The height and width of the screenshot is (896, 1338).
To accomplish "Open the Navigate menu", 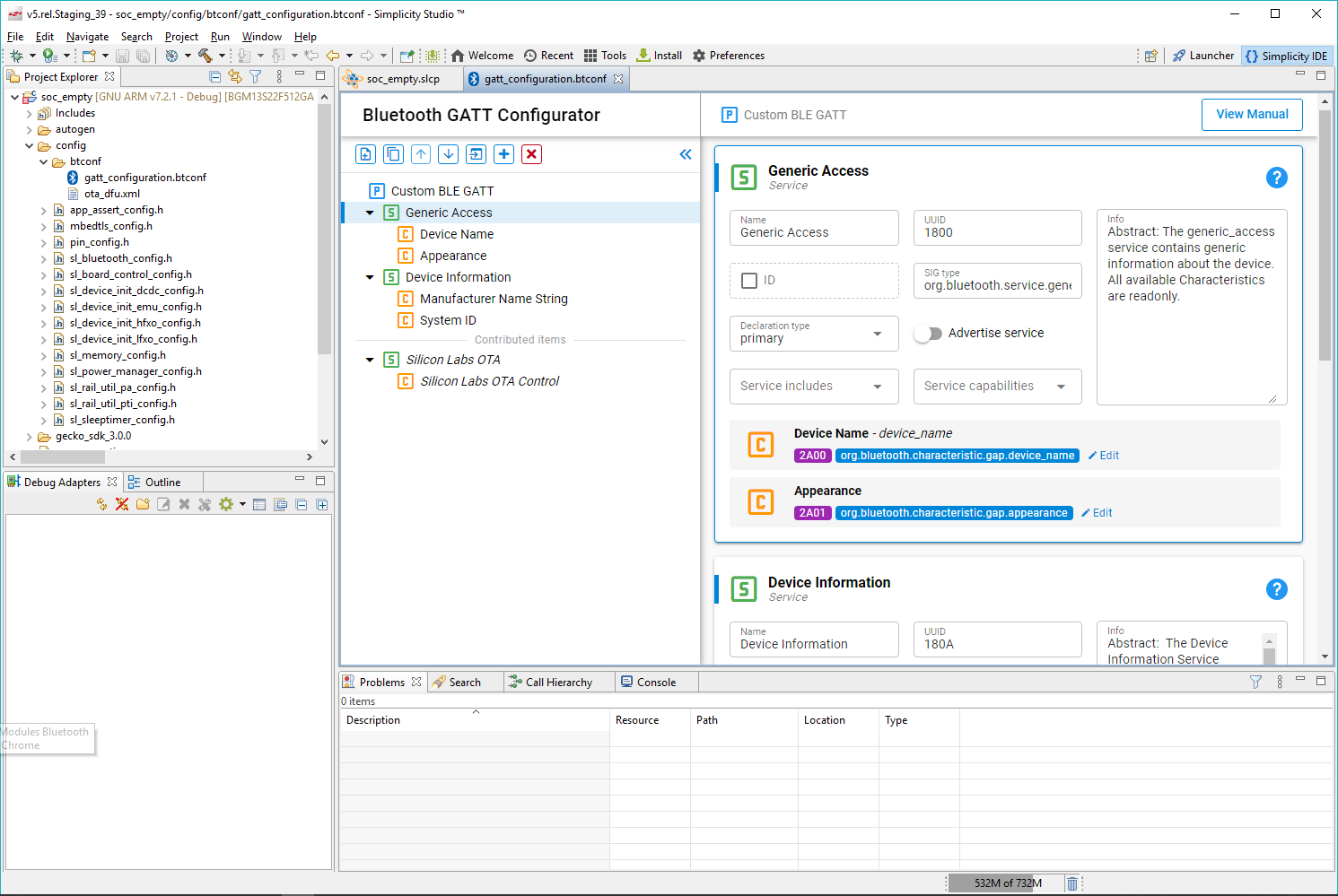I will (87, 36).
